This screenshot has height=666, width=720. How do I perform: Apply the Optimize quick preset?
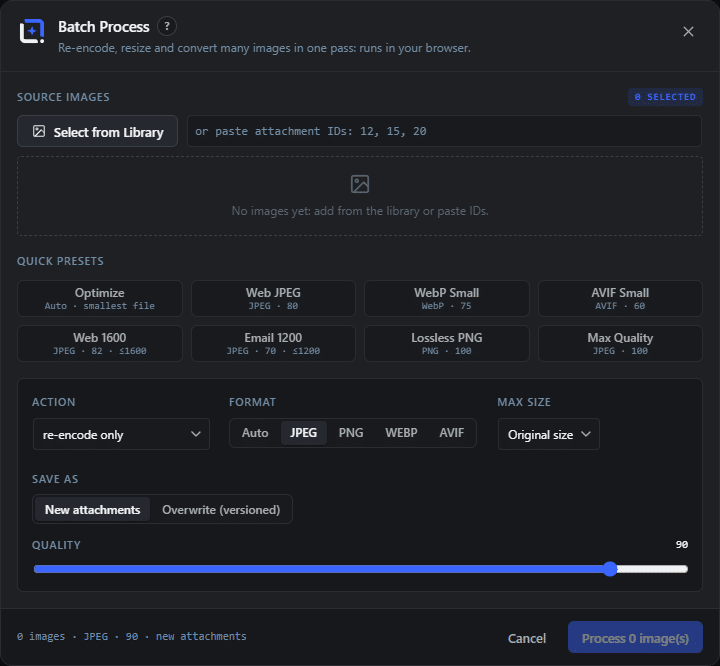pos(100,299)
